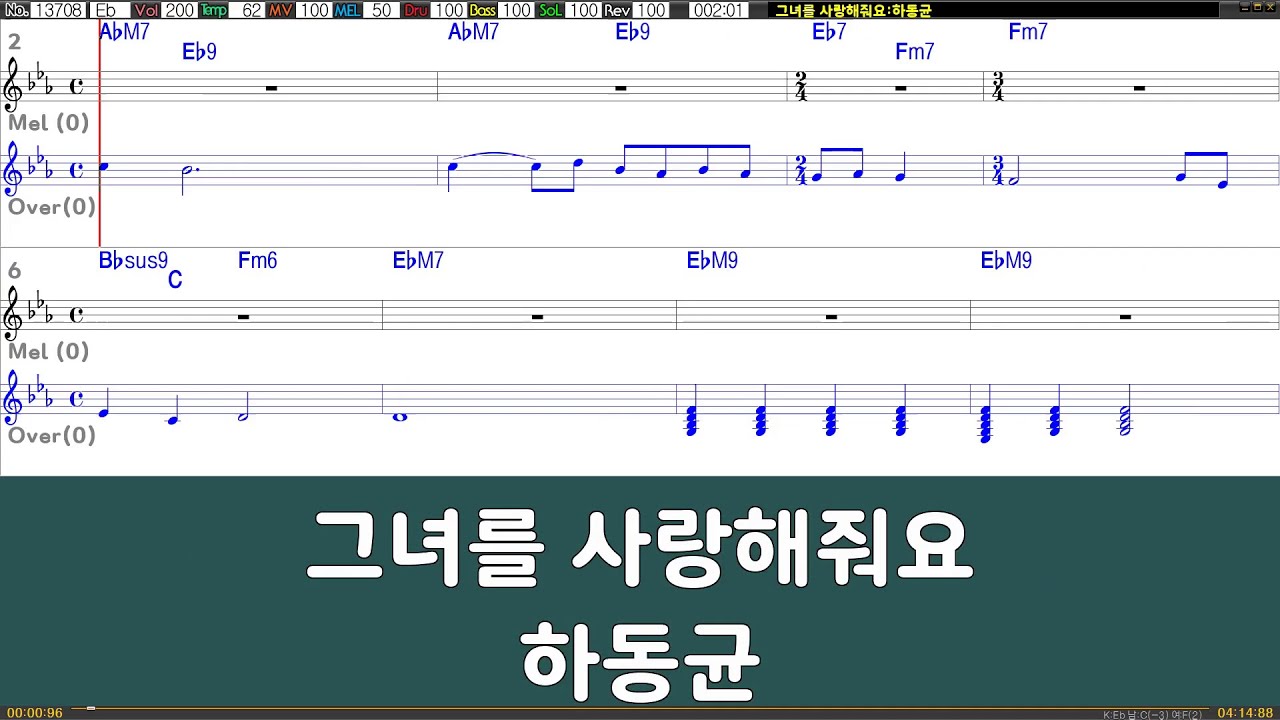Click the Eb7 chord symbol
This screenshot has height=720, width=1280.
(x=829, y=32)
